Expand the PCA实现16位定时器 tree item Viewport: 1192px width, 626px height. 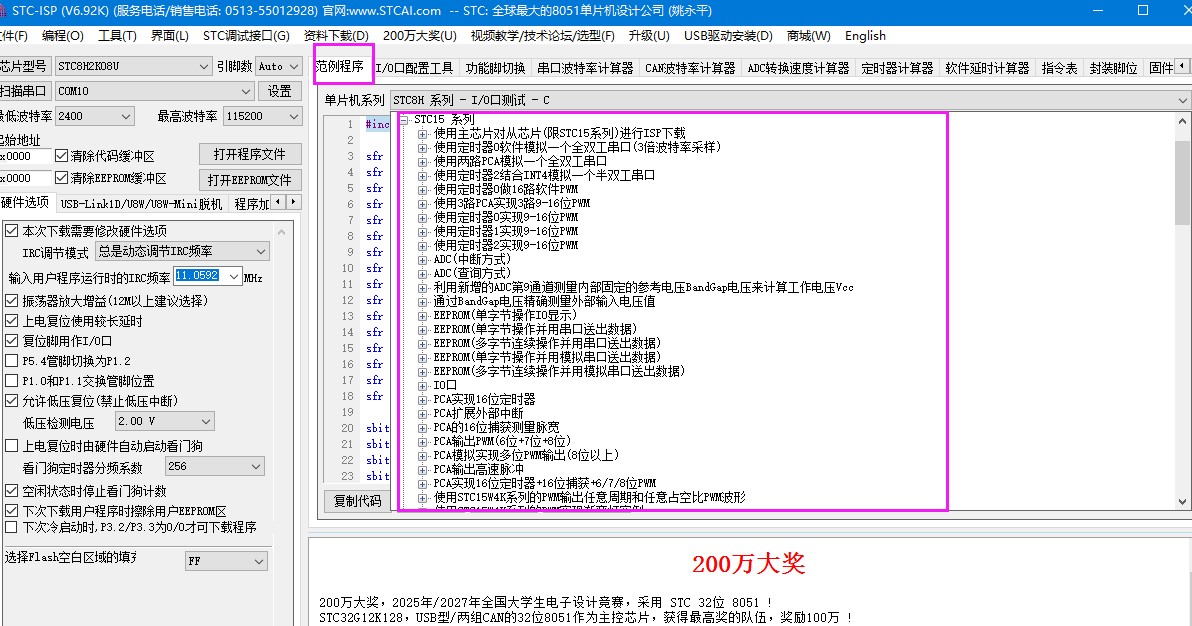pos(423,399)
